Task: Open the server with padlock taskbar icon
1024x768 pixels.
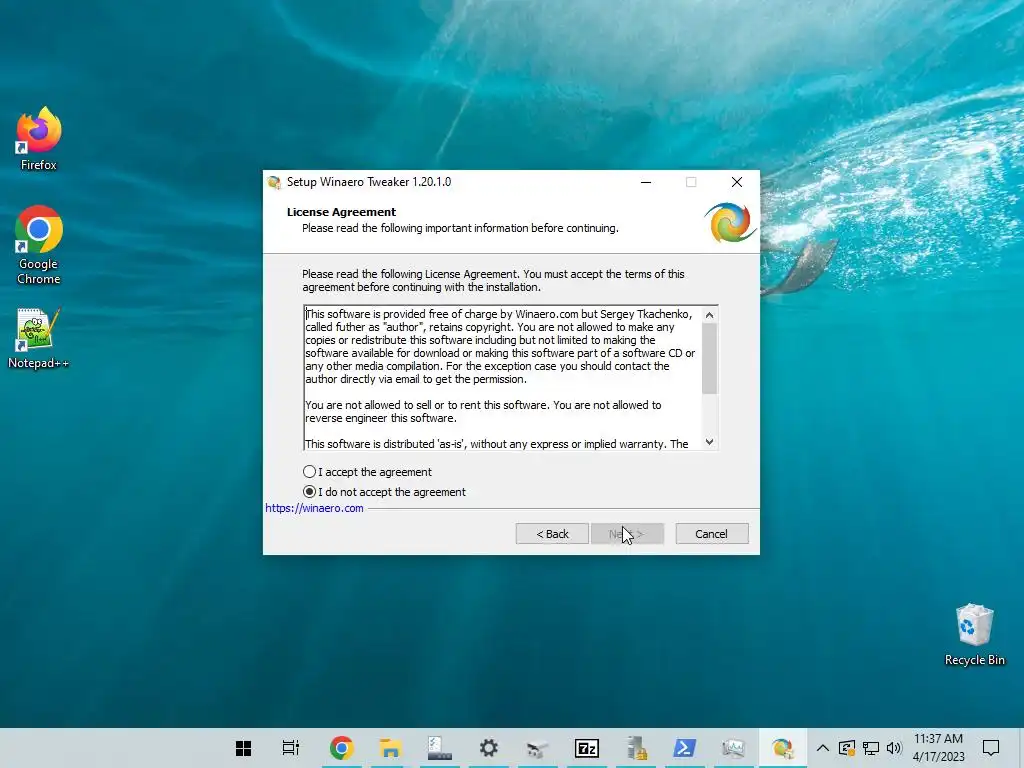Action: (x=635, y=748)
